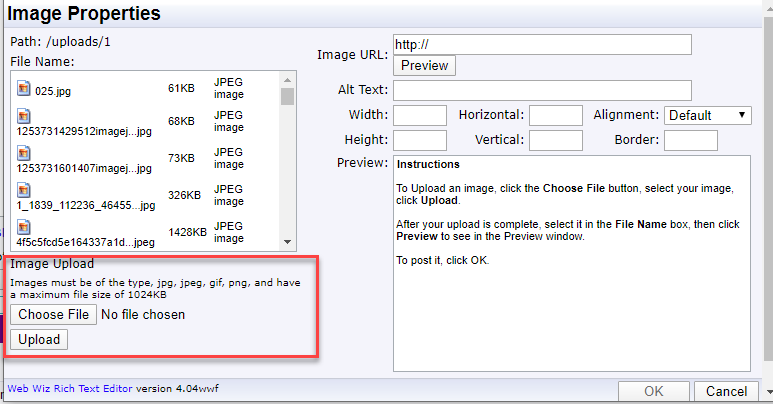
Task: Click the OK button
Action: coord(654,391)
